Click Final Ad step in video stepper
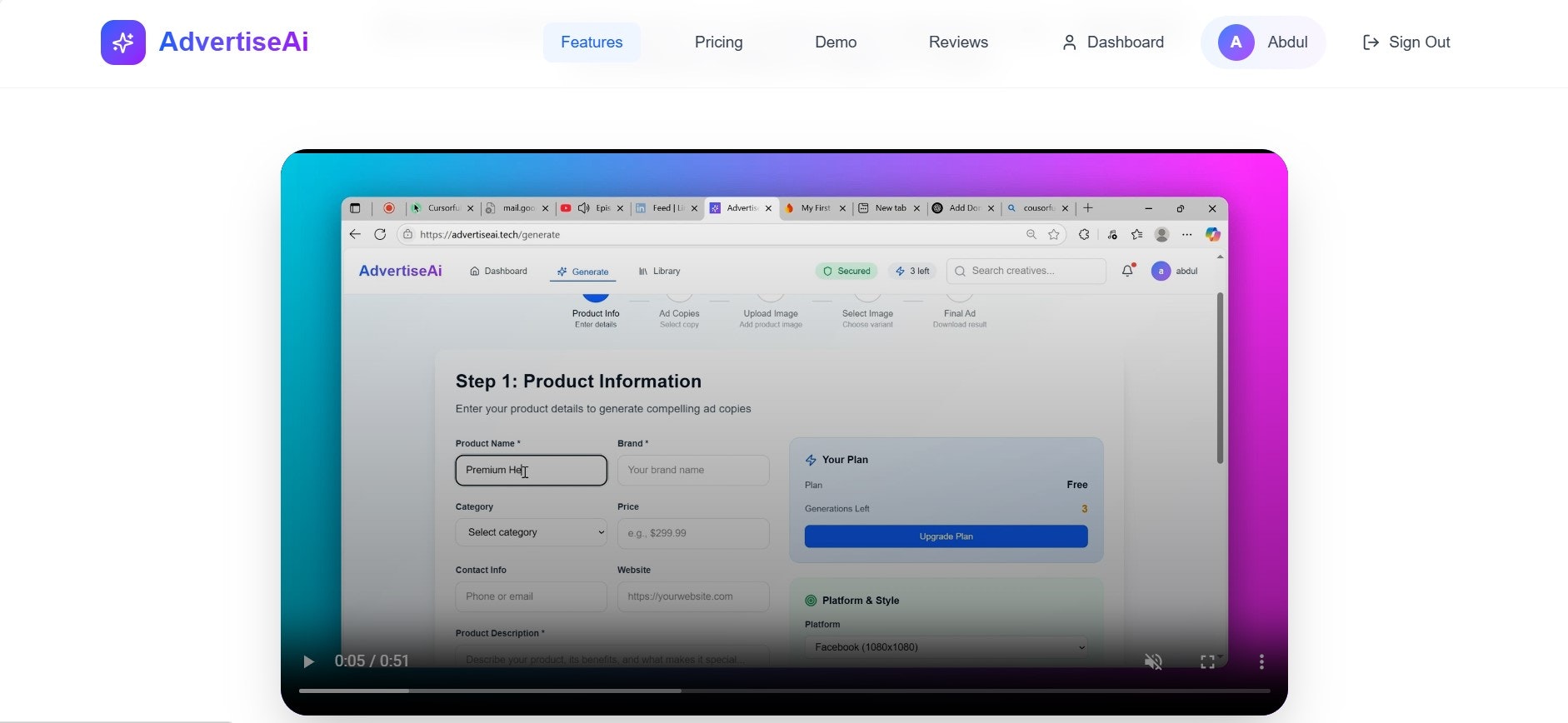This screenshot has width=1568, height=723. coord(960,313)
